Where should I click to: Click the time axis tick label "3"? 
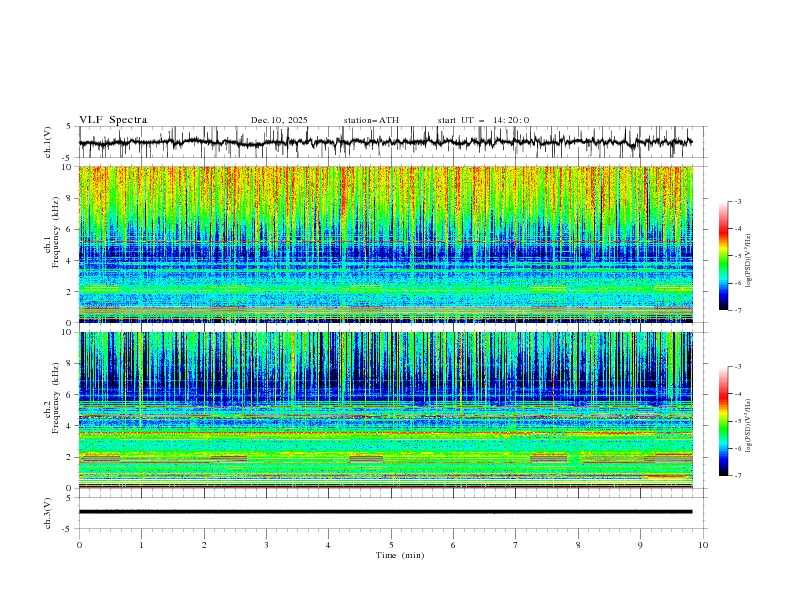[266, 545]
